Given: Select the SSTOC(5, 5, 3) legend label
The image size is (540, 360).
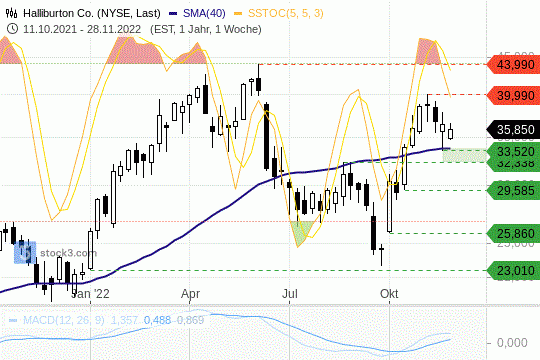Looking at the screenshot, I should tap(285, 13).
